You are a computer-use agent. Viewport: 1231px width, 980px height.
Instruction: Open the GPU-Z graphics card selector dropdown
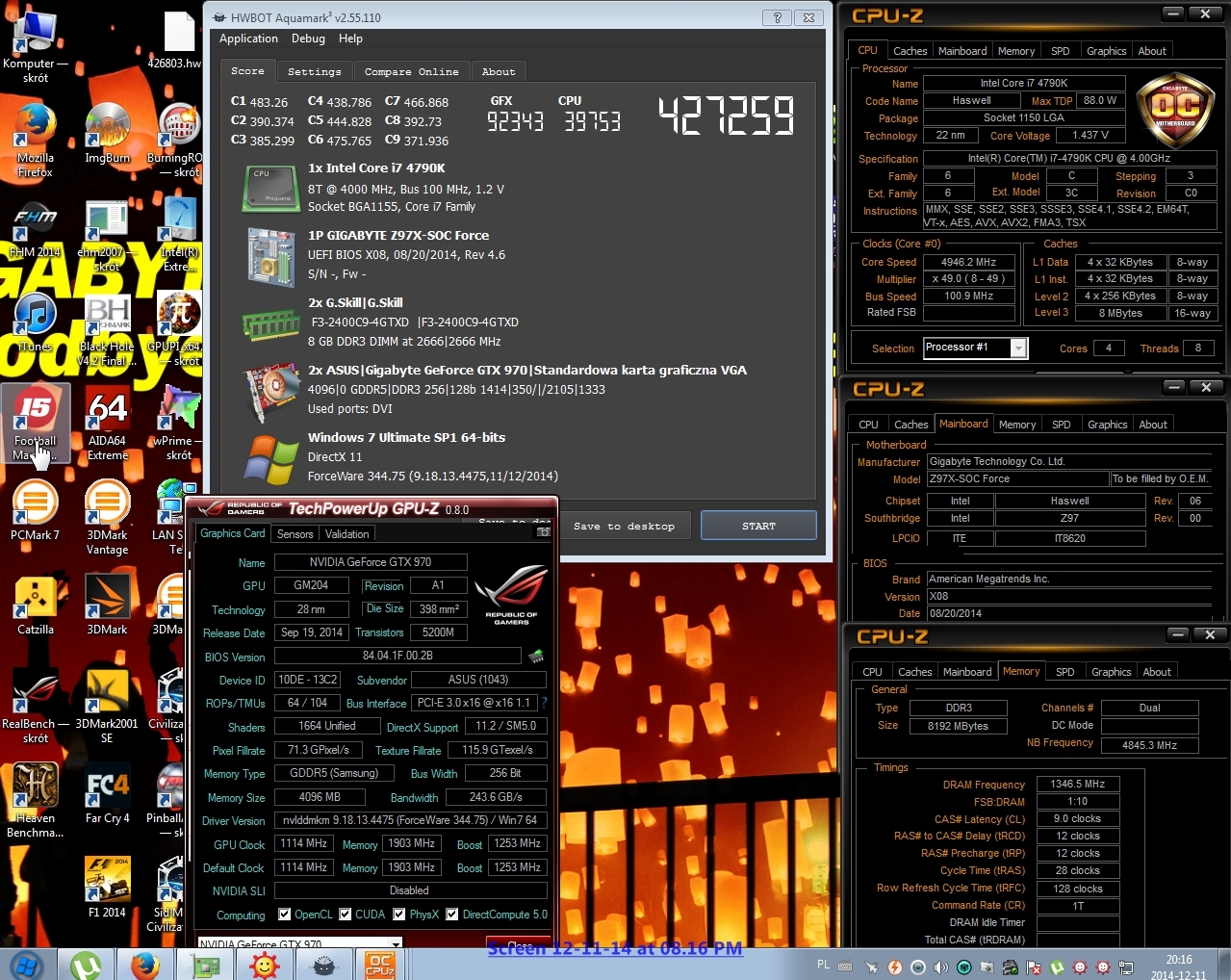point(396,944)
